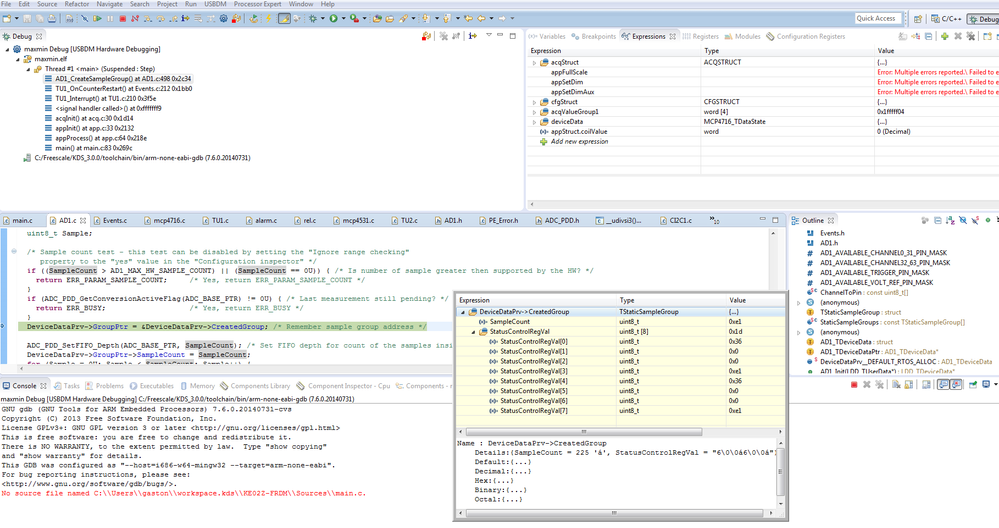Select AD1_CreateSampleGroup() stack frame
Viewport: 999px width, 528px height.
[x=123, y=78]
